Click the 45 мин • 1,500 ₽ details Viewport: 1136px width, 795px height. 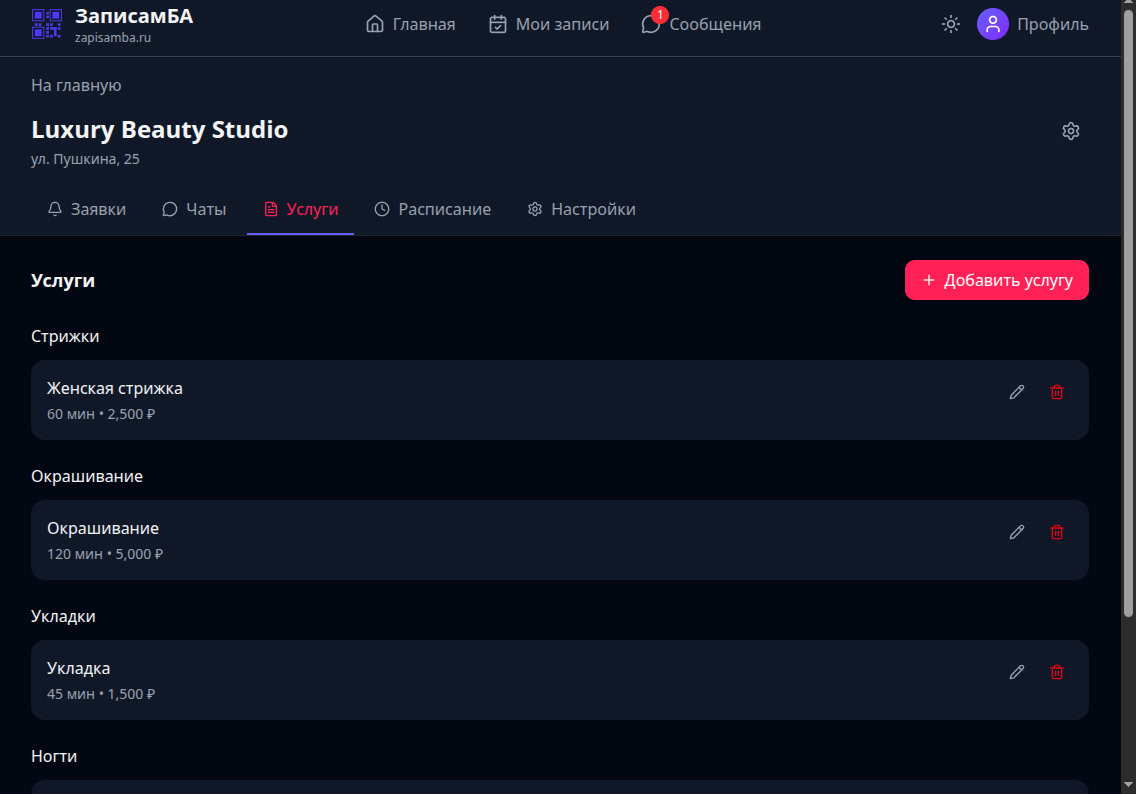[101, 694]
